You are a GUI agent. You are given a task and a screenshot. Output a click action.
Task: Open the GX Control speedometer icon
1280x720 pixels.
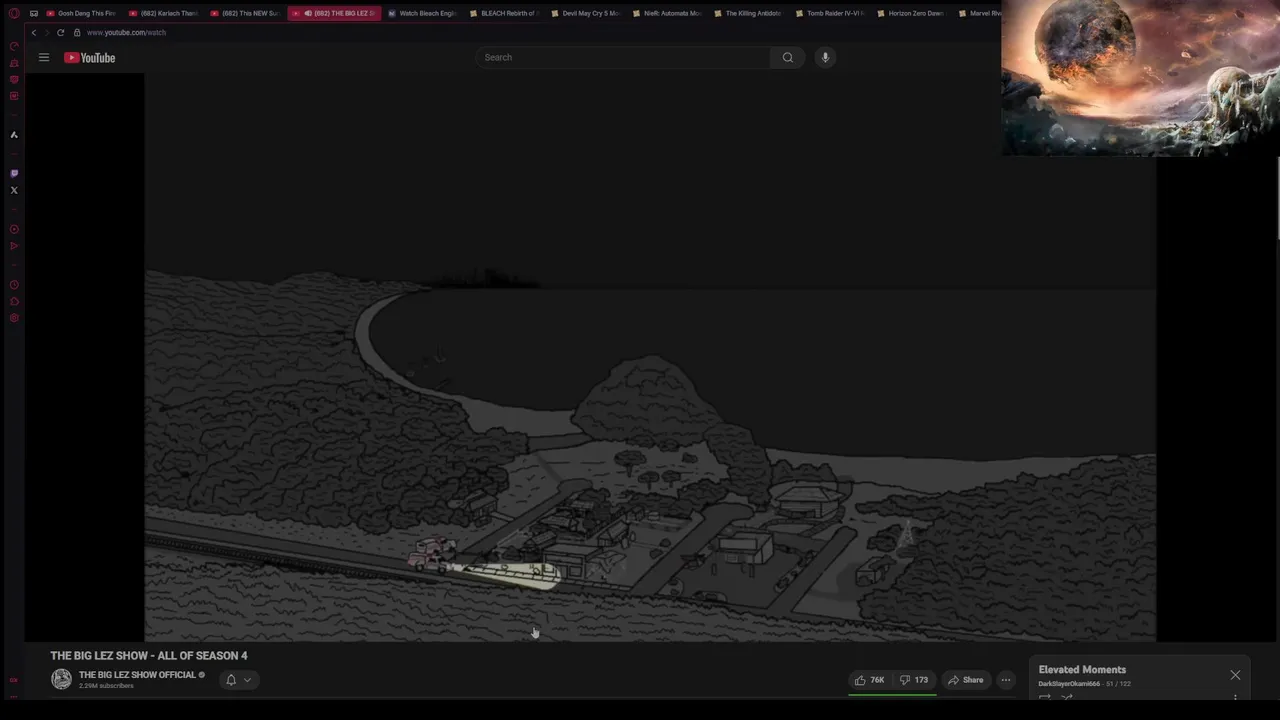pyautogui.click(x=14, y=46)
